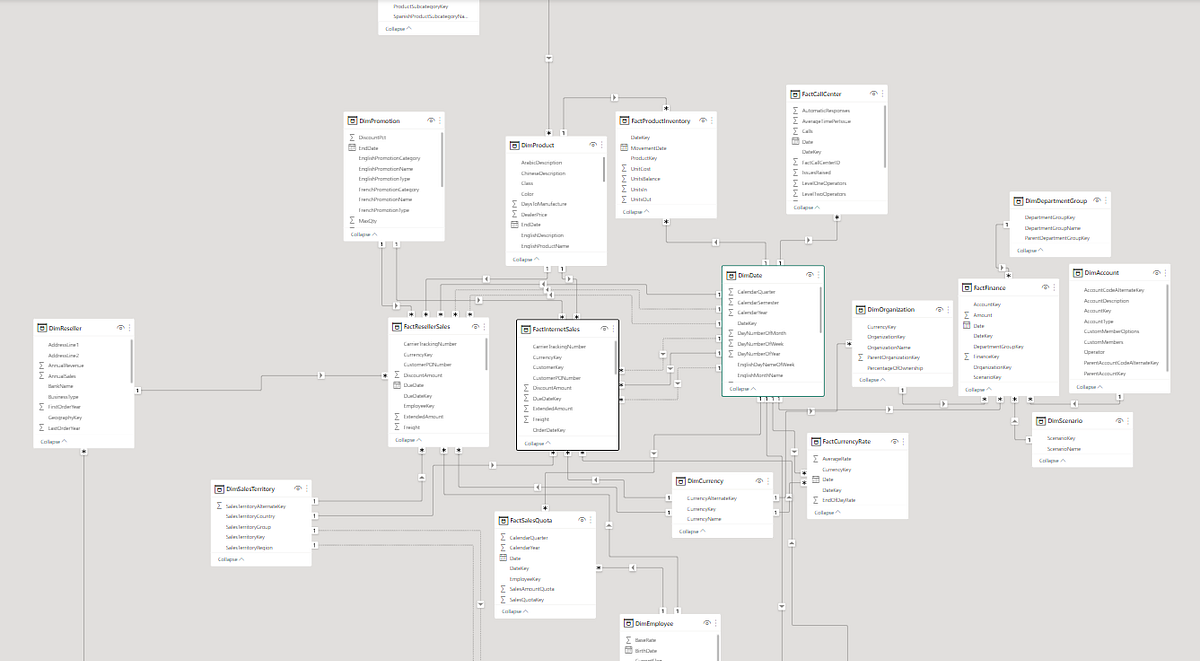Click the table icon on the DimDate header
Screen dimensions: 1200x661
(731, 275)
